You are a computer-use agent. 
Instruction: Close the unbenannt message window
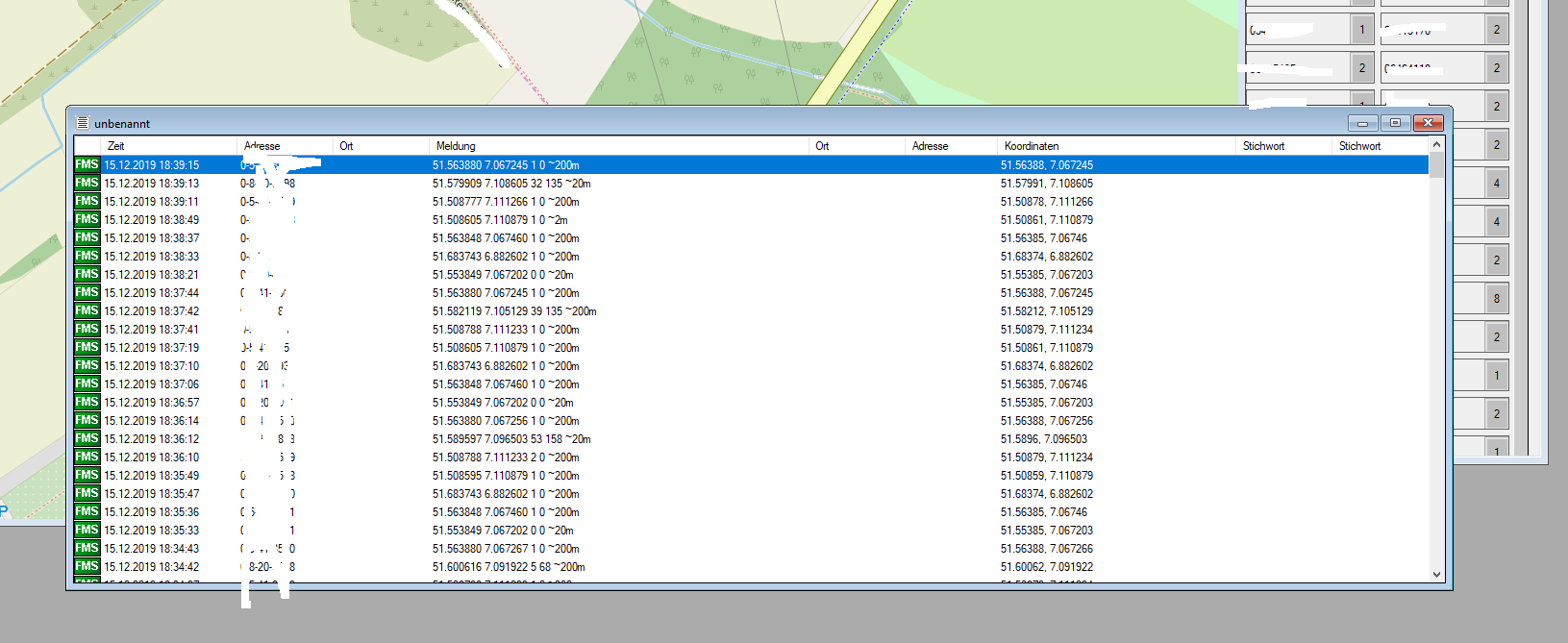pos(1428,123)
